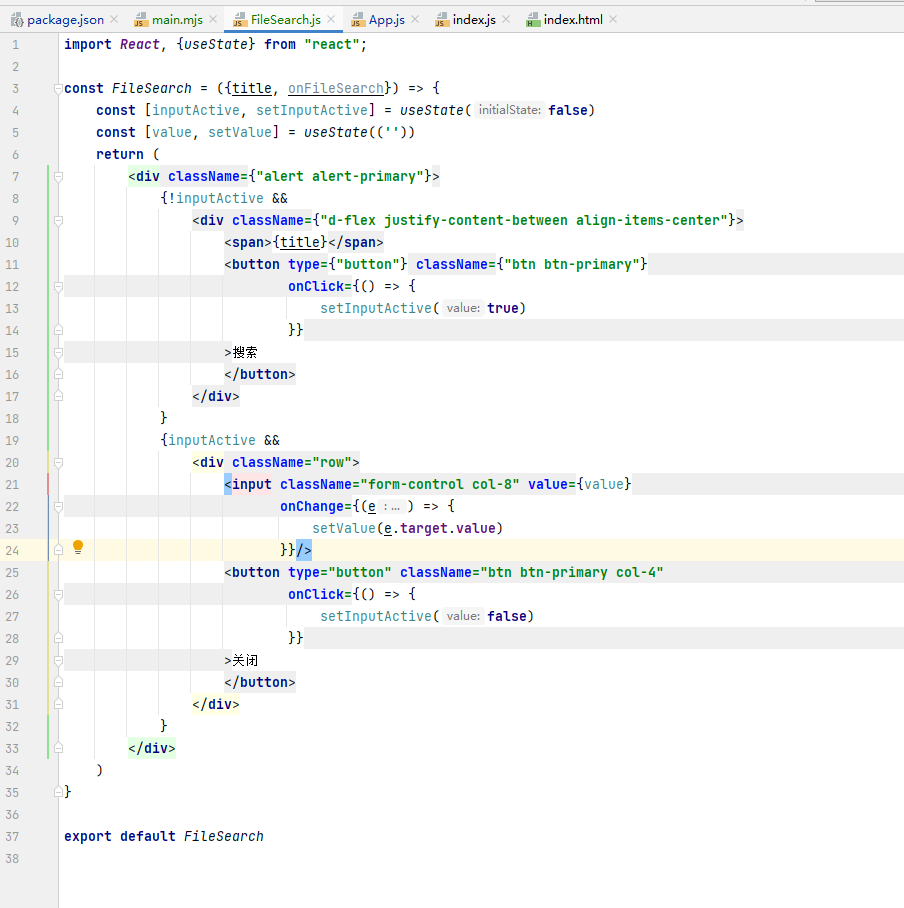Toggle fold marker at closing div on line 17
The image size is (904, 908).
(58, 396)
